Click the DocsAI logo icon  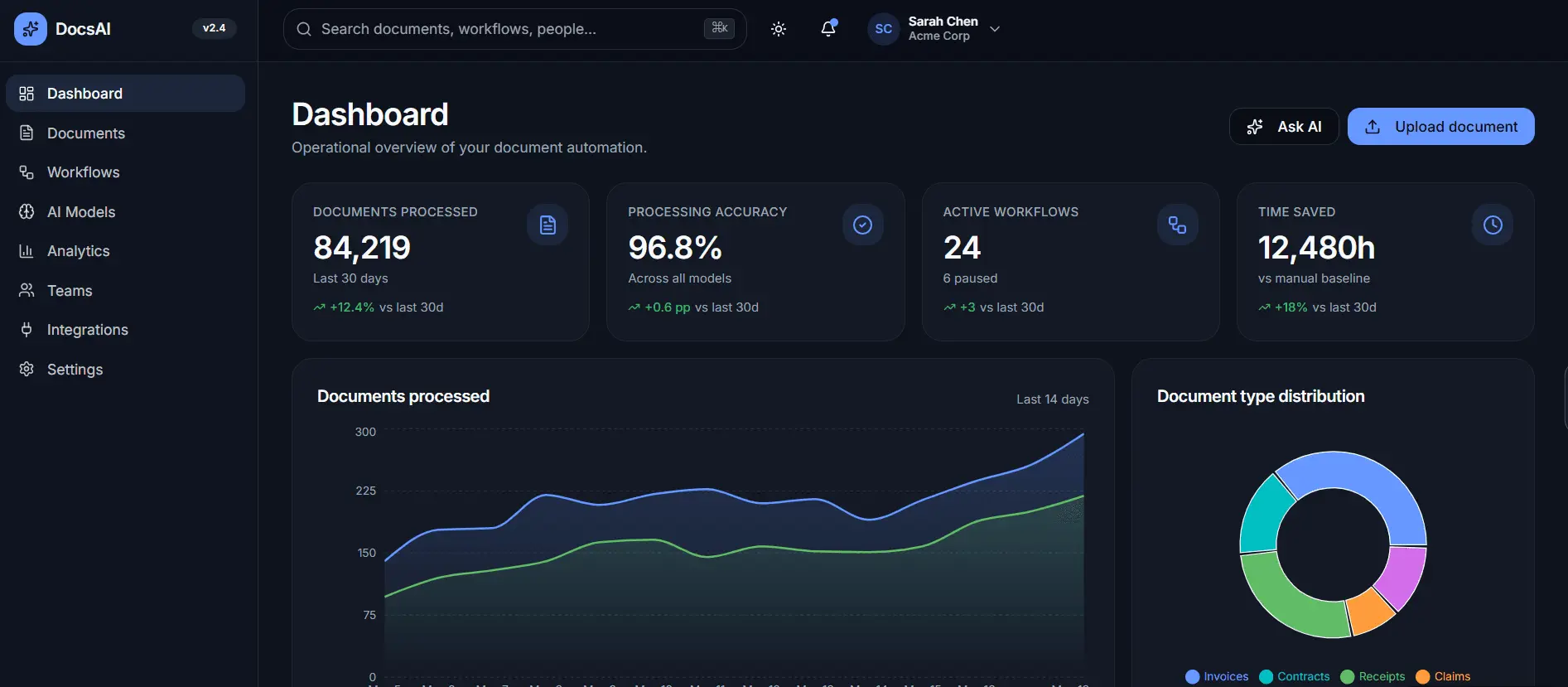click(31, 29)
